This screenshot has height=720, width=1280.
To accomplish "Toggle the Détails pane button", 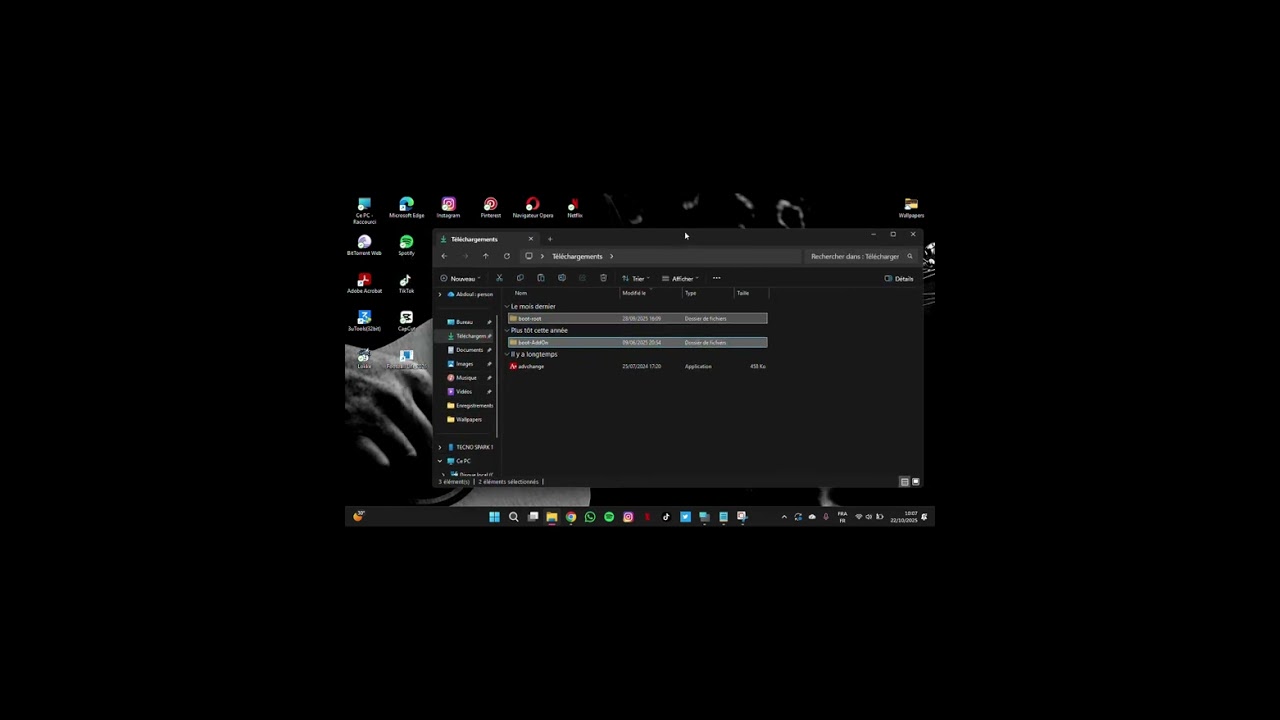I will coord(899,278).
